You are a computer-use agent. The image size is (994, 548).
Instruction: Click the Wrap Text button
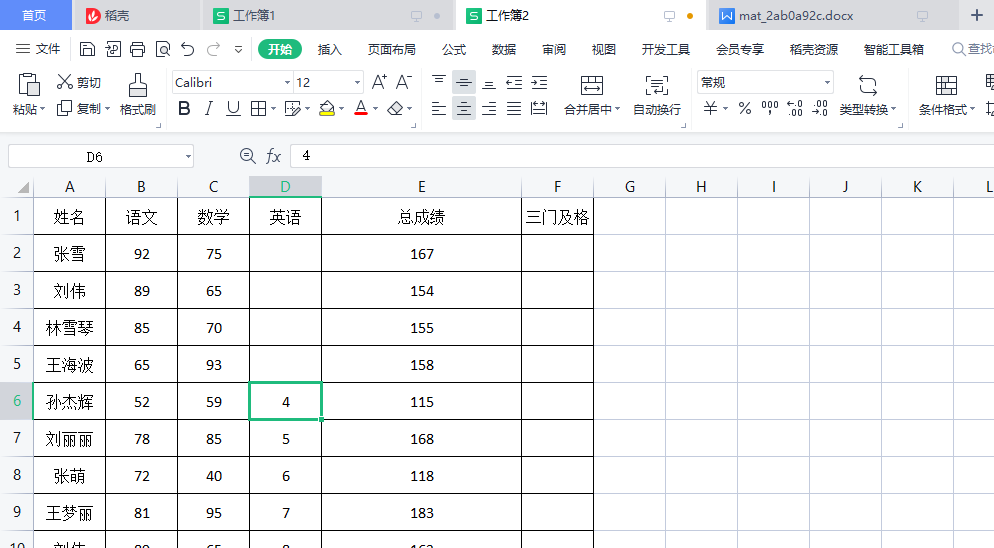click(657, 95)
